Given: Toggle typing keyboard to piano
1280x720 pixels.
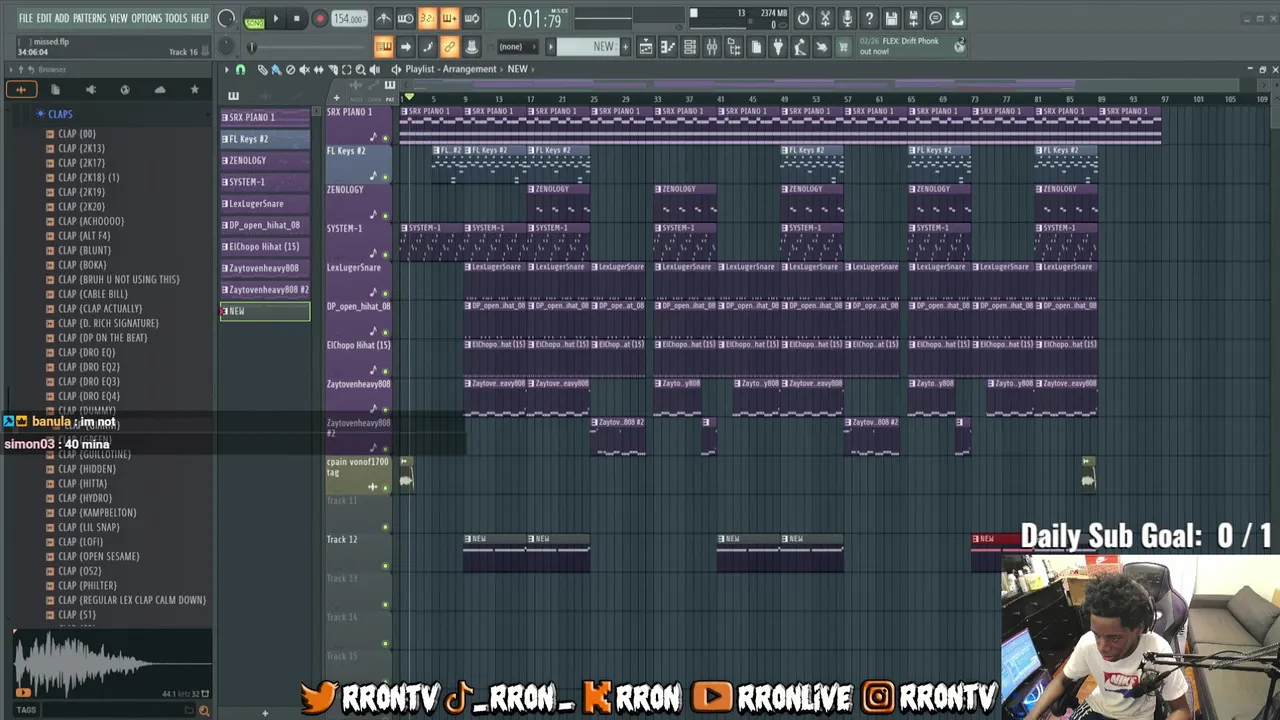Looking at the screenshot, I should click(x=384, y=47).
